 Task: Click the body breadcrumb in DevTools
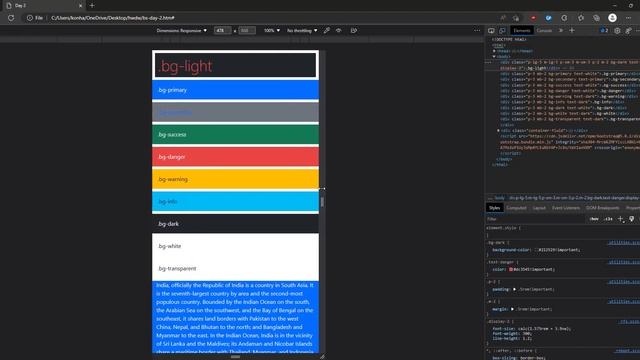click(500, 198)
